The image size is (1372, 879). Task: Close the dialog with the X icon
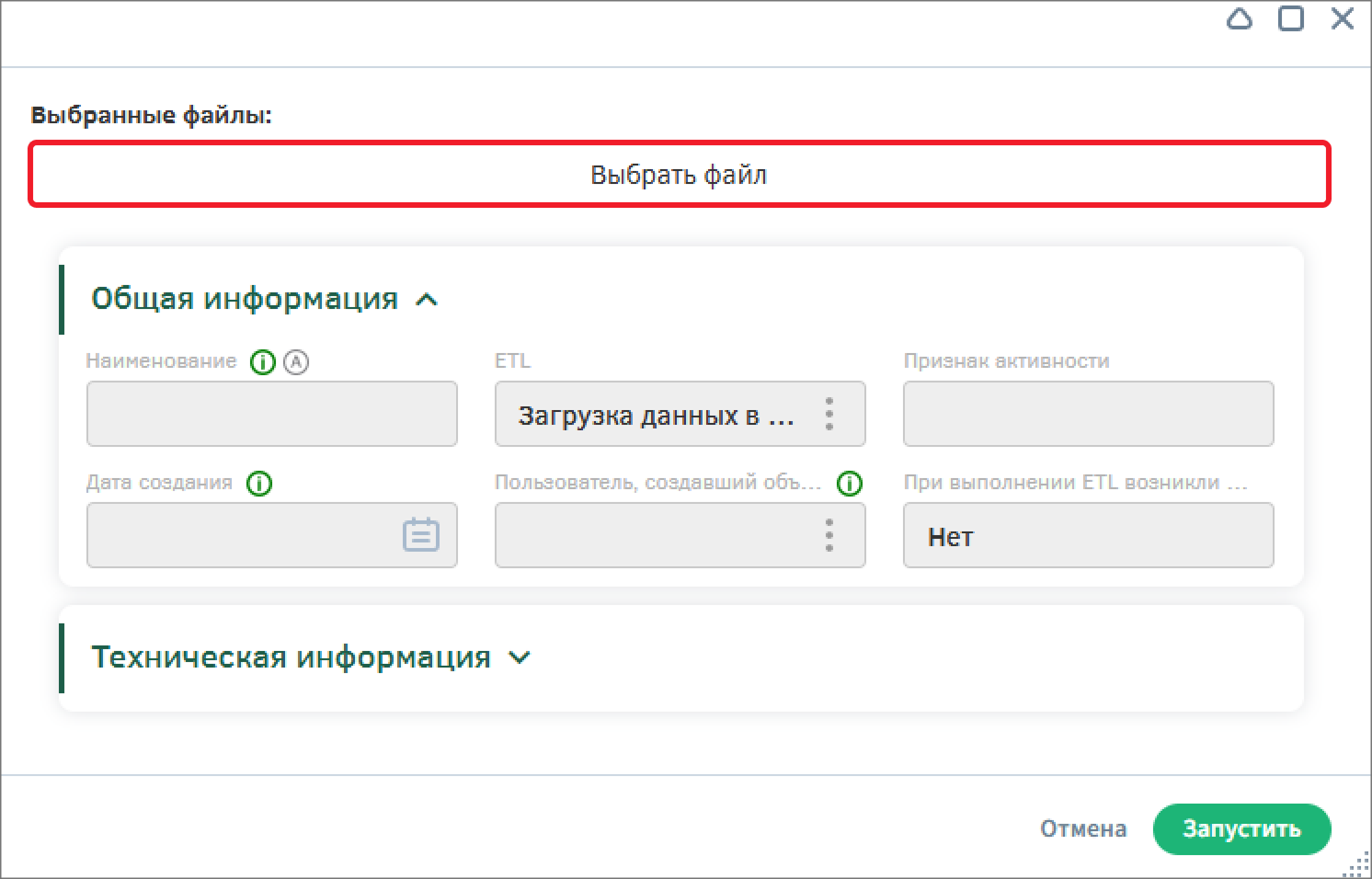point(1343,19)
